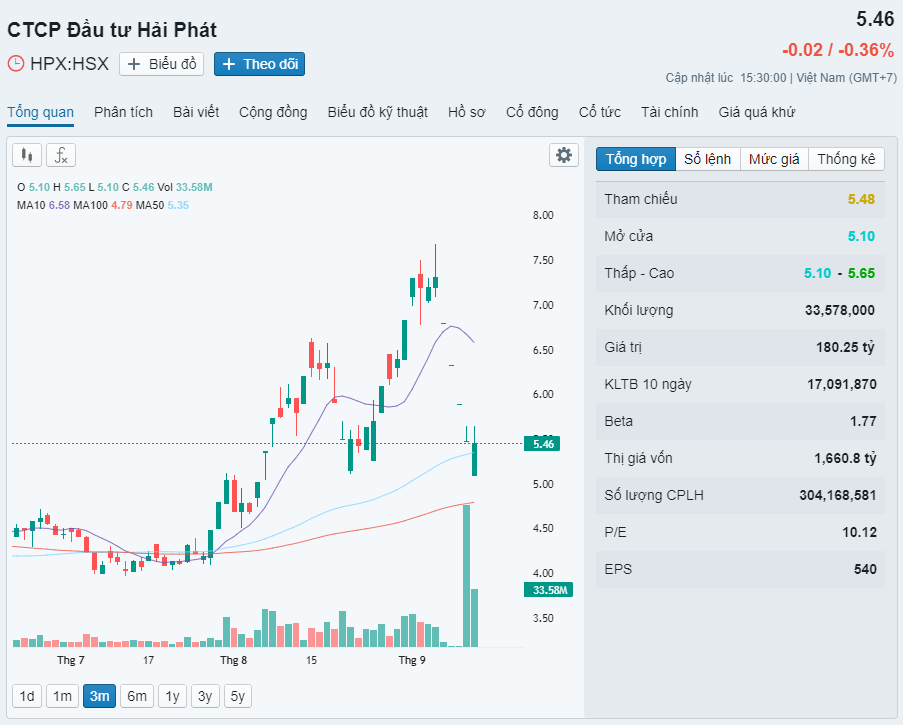Open the Cộng đồng tab
The width and height of the screenshot is (903, 725).
(x=273, y=112)
